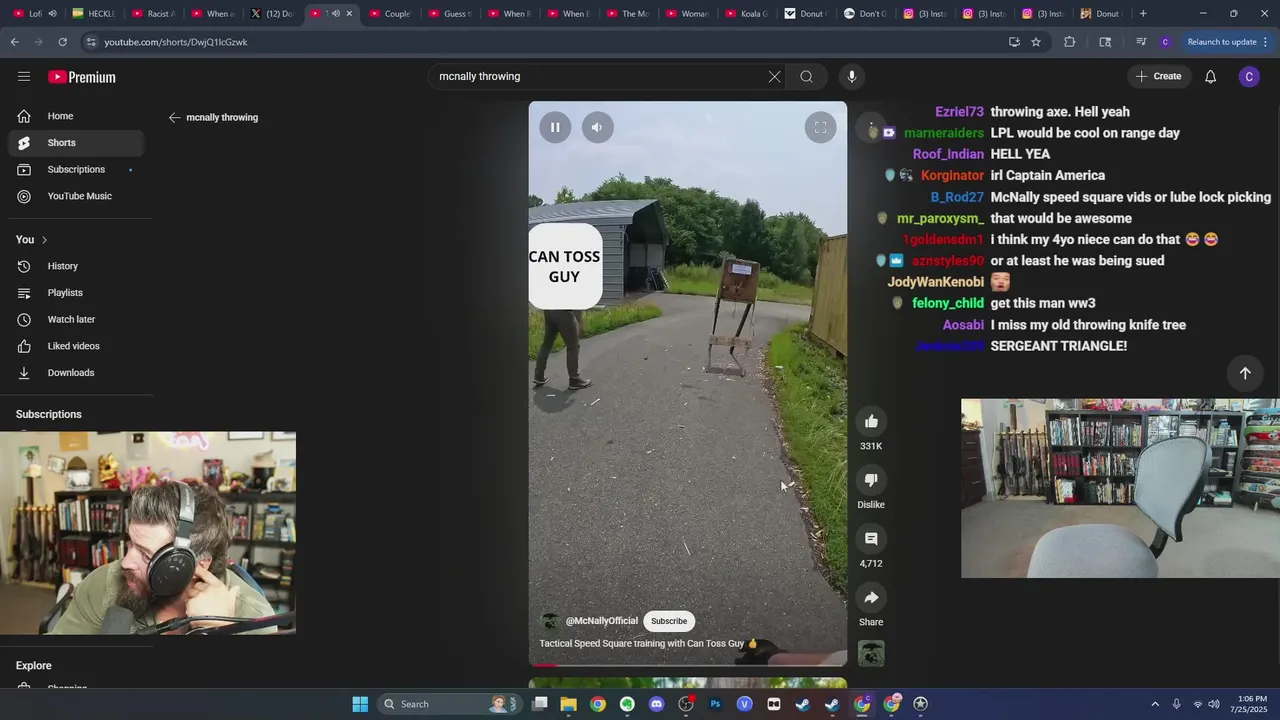Switch to the 'HECKLE' tab
1280x720 pixels.
click(x=95, y=14)
